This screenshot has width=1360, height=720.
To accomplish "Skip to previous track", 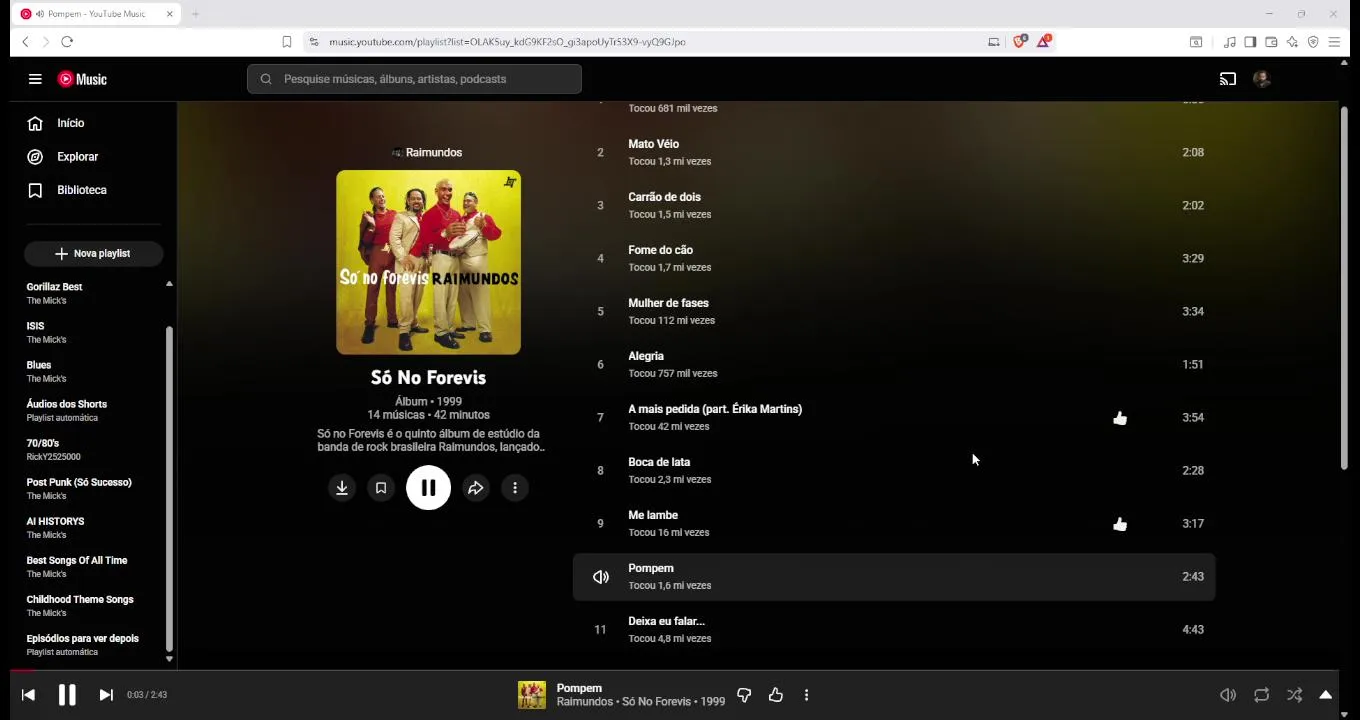I will coord(28,695).
